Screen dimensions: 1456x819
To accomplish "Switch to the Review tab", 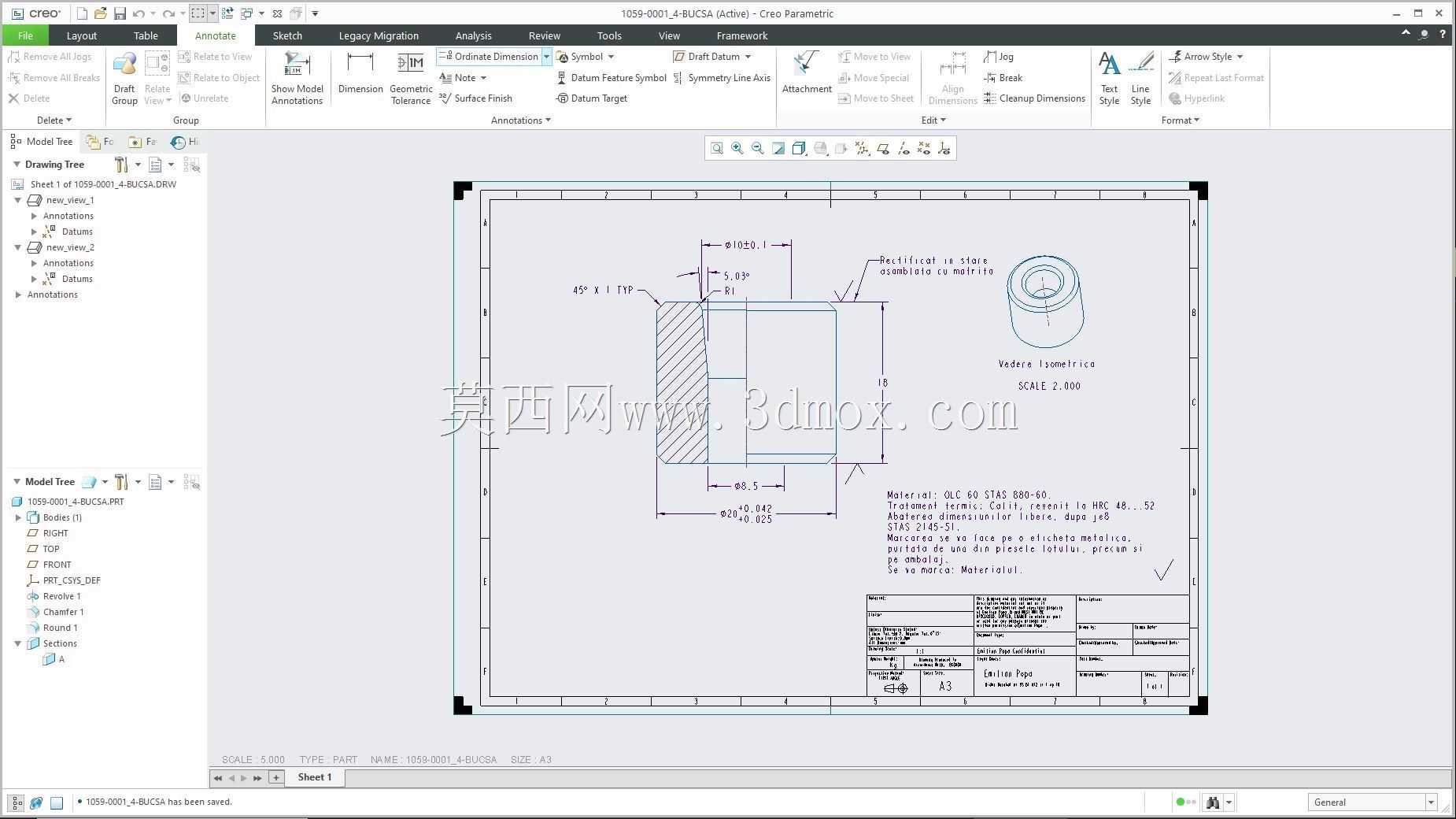I will 544,35.
